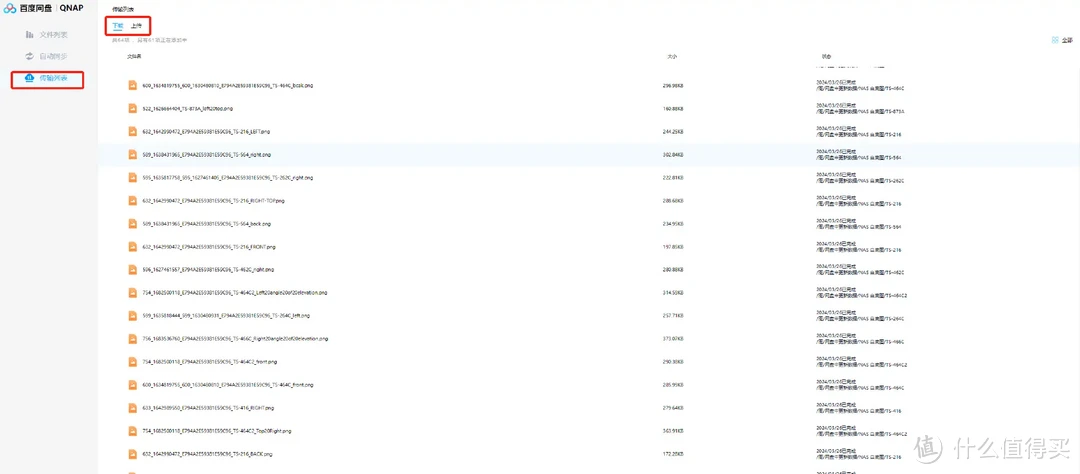Select file name ending TS-216_BACK.png
The image size is (1080, 474).
[x=207, y=454]
